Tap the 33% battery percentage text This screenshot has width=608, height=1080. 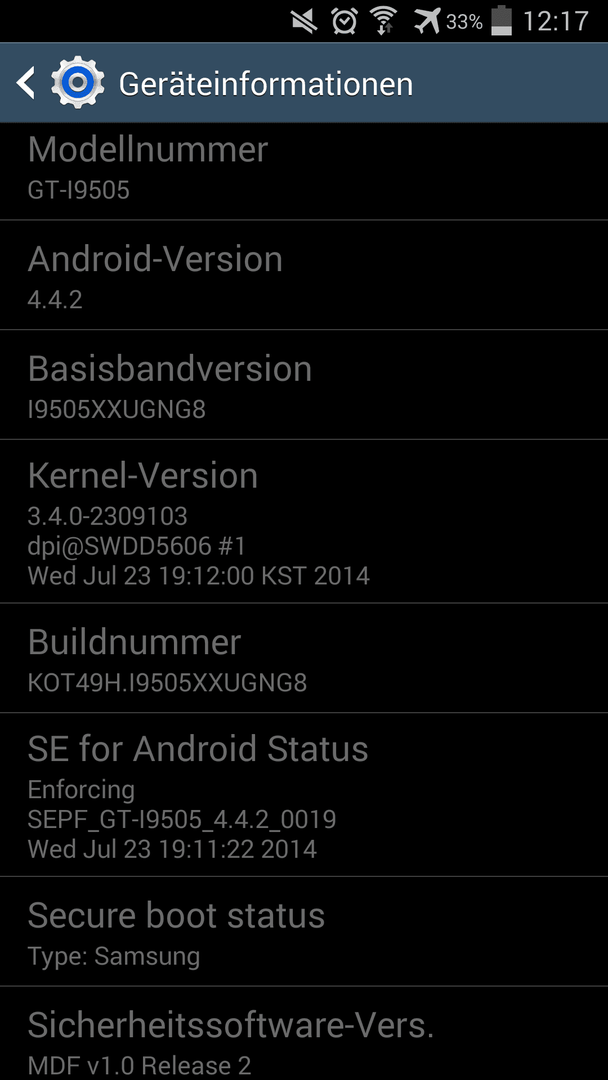[464, 22]
